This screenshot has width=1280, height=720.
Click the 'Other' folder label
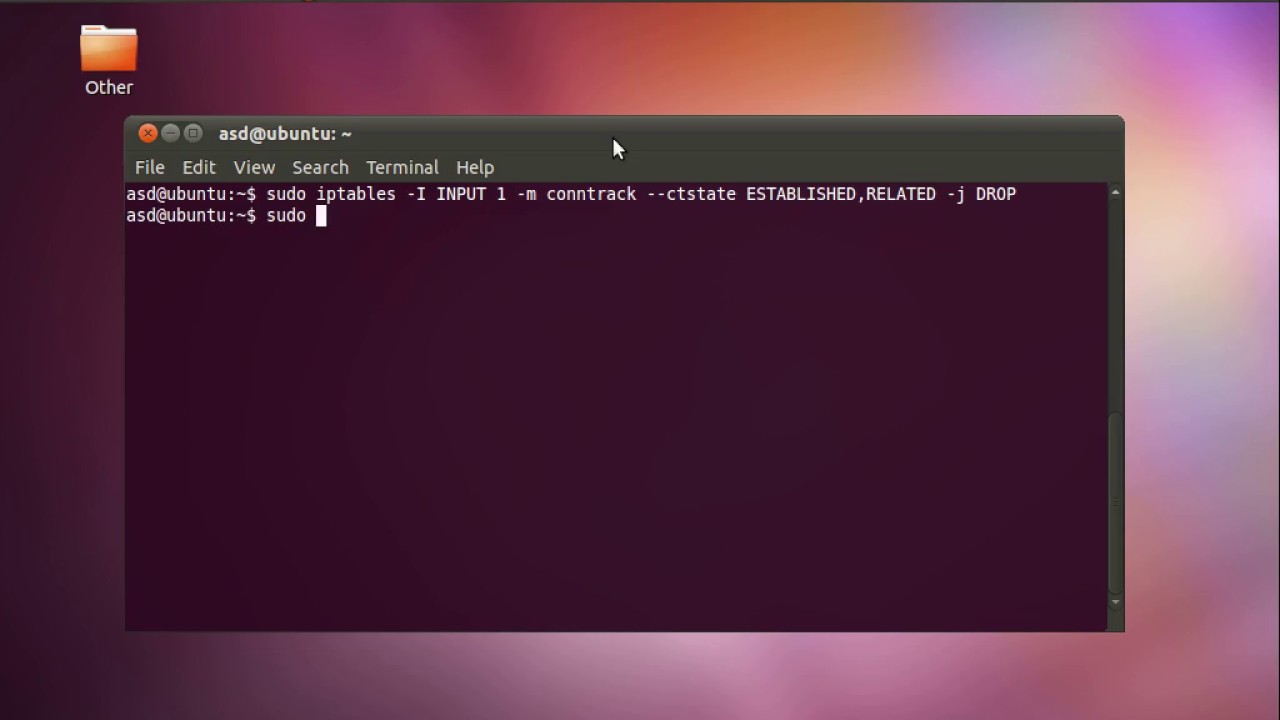click(109, 87)
